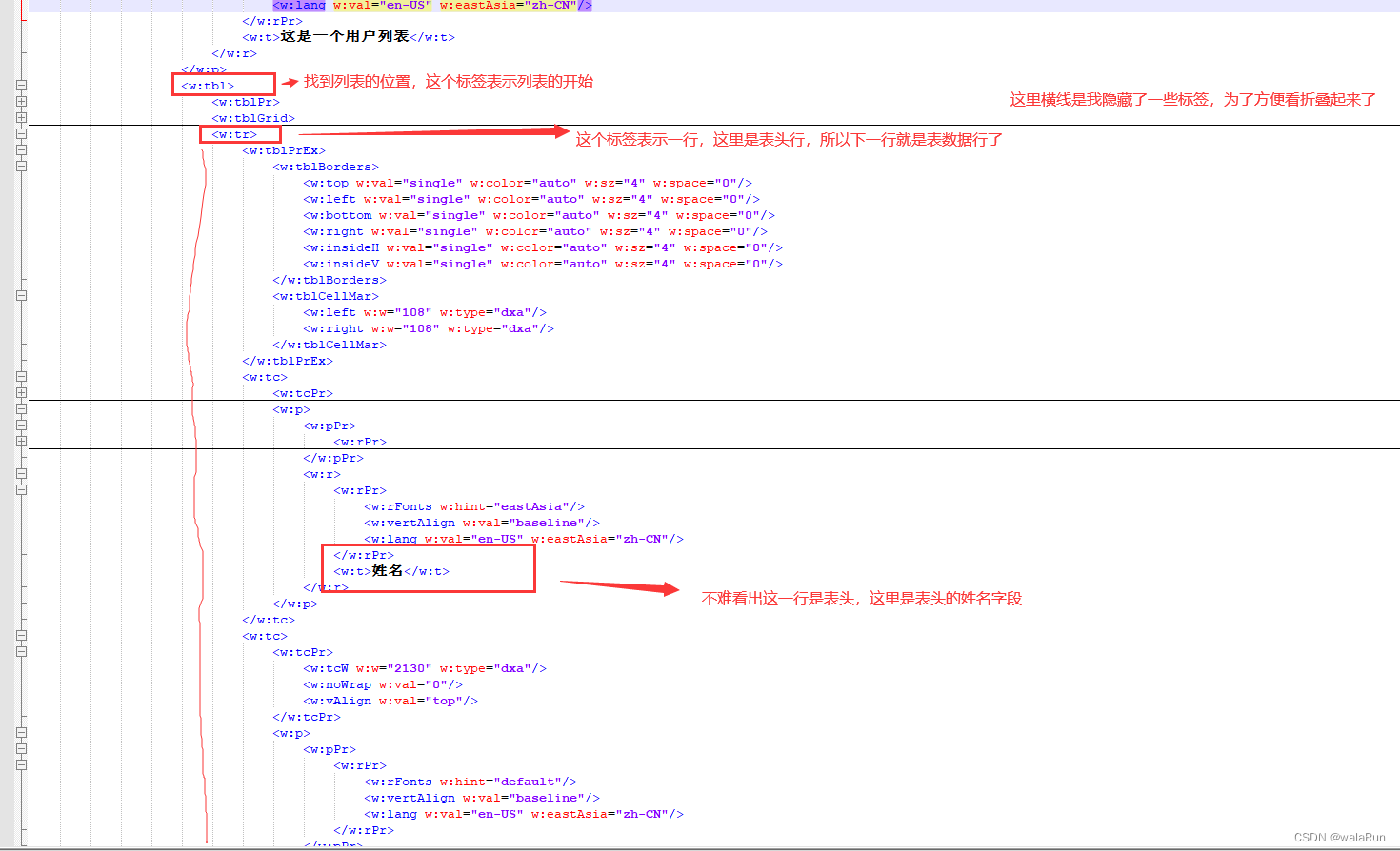Viewport: 1400px width, 851px height.
Task: Place cursor on the <w:insideH> line
Action: tap(543, 247)
